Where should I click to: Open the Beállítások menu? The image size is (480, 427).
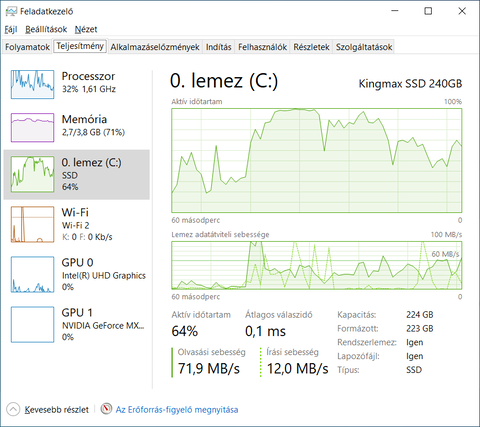coord(46,29)
